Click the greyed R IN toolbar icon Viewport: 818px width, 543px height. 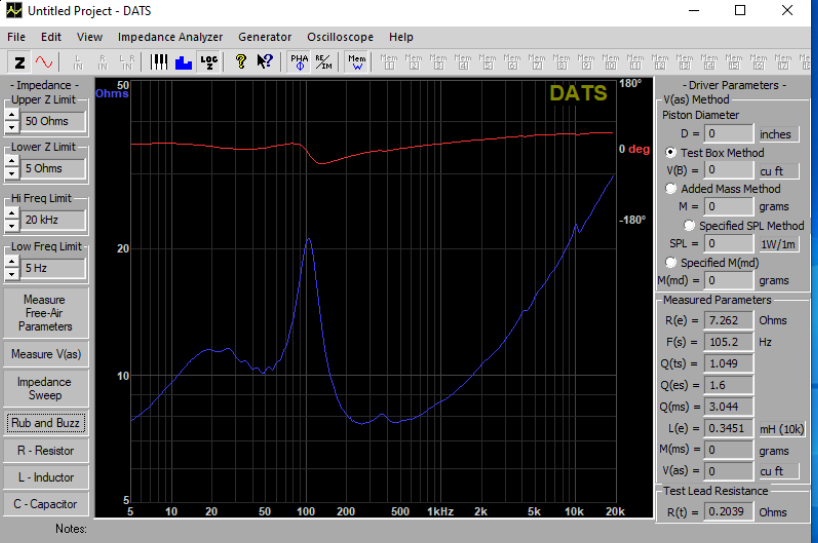[102, 63]
